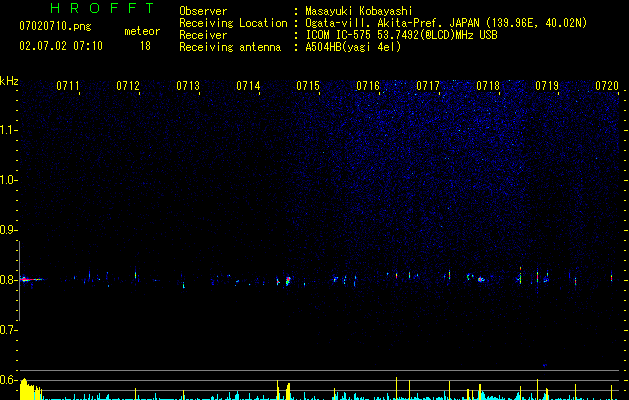
Task: Click the date stamp 02.07.02 07:10
Action: pos(61,46)
